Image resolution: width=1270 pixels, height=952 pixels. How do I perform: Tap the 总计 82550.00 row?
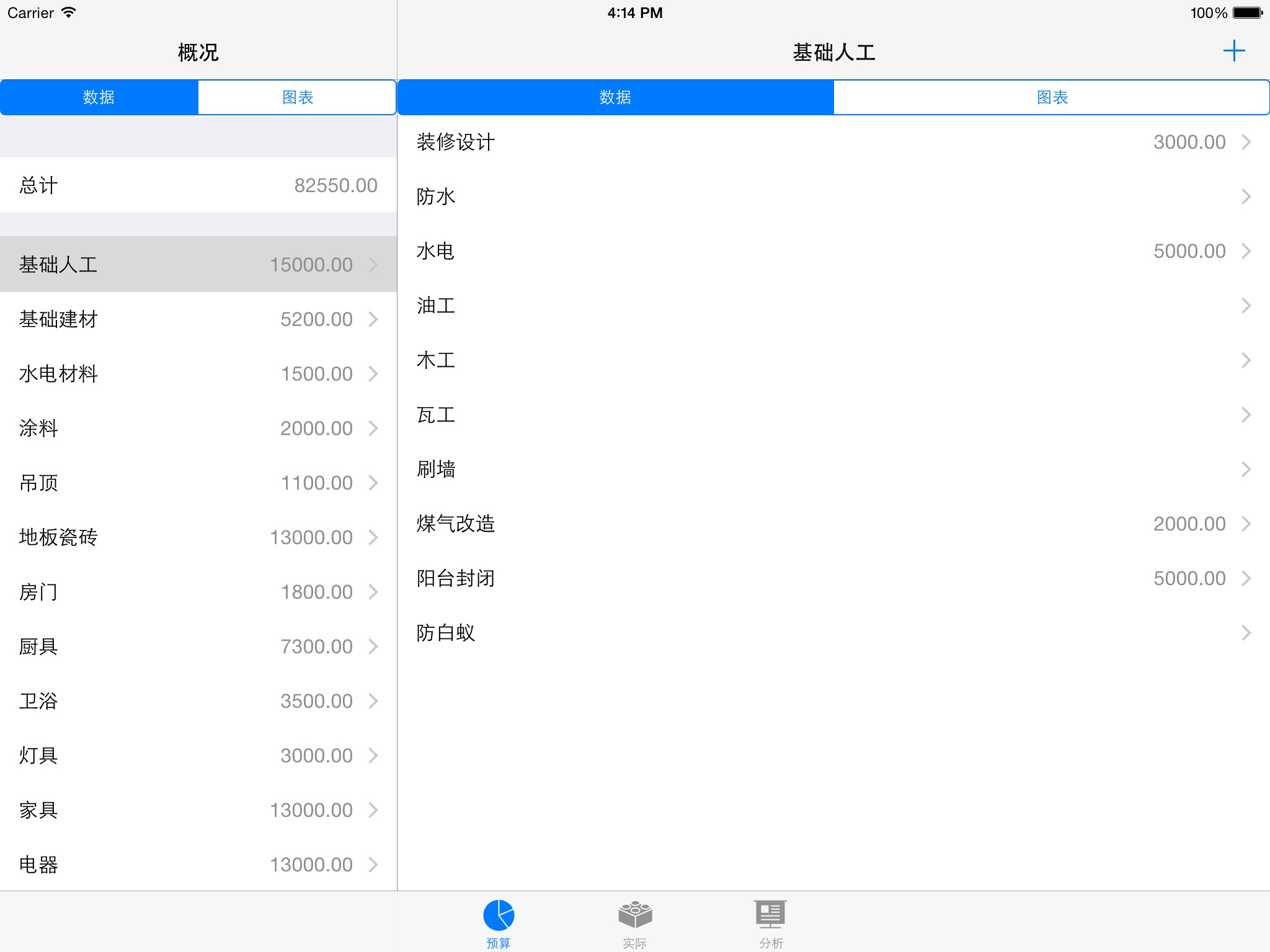tap(198, 185)
